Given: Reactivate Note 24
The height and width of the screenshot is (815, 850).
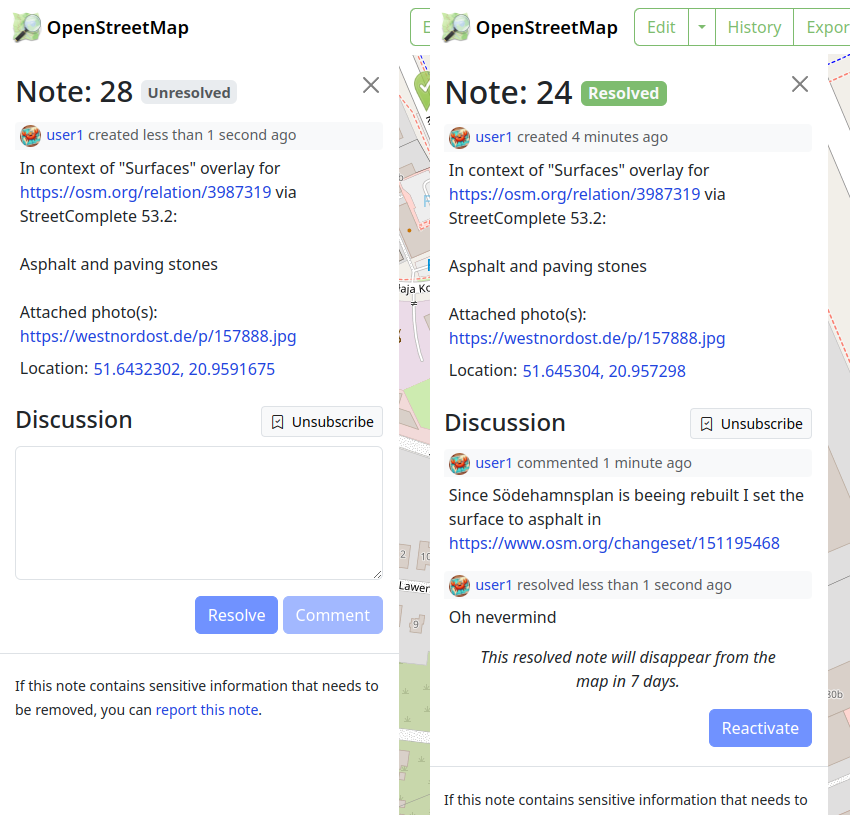Looking at the screenshot, I should tap(760, 728).
